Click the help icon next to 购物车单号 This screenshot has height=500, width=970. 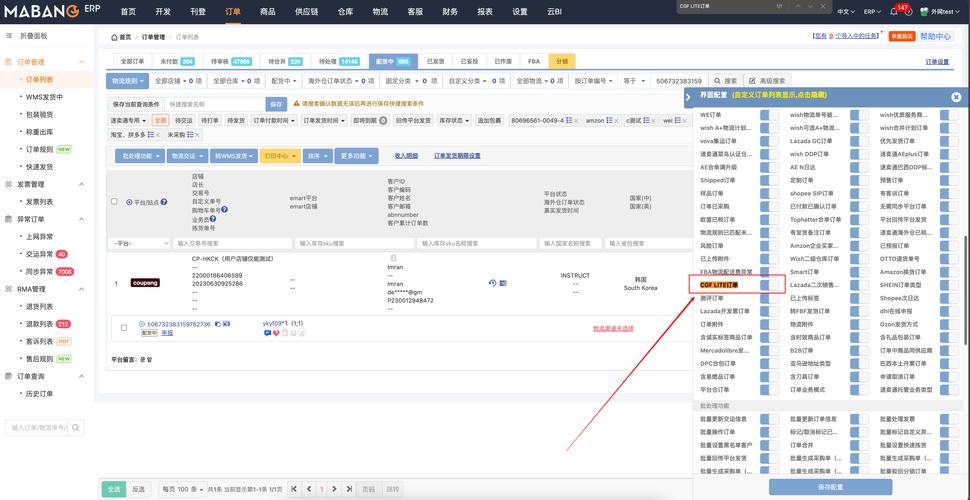click(225, 210)
